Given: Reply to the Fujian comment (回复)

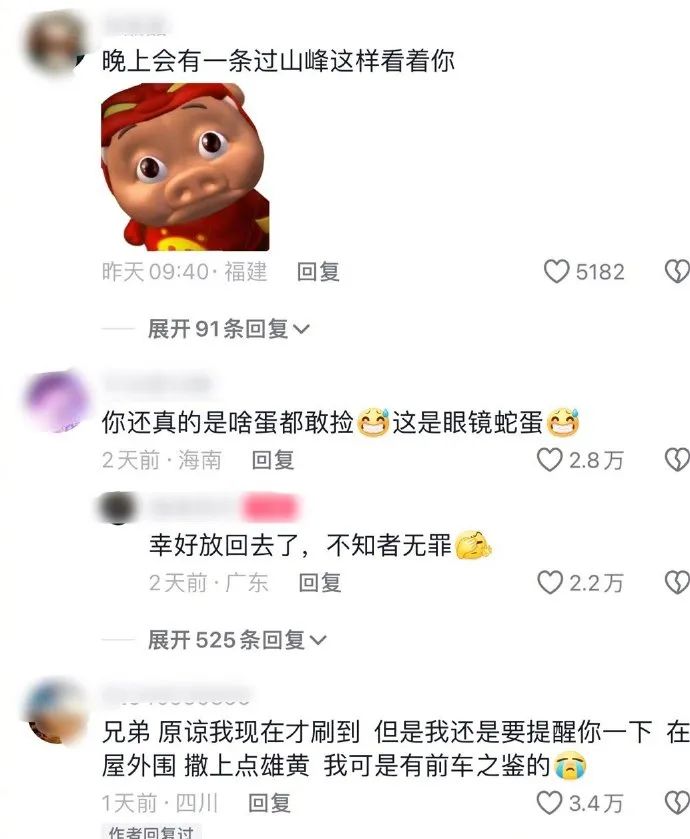Looking at the screenshot, I should click(318, 272).
